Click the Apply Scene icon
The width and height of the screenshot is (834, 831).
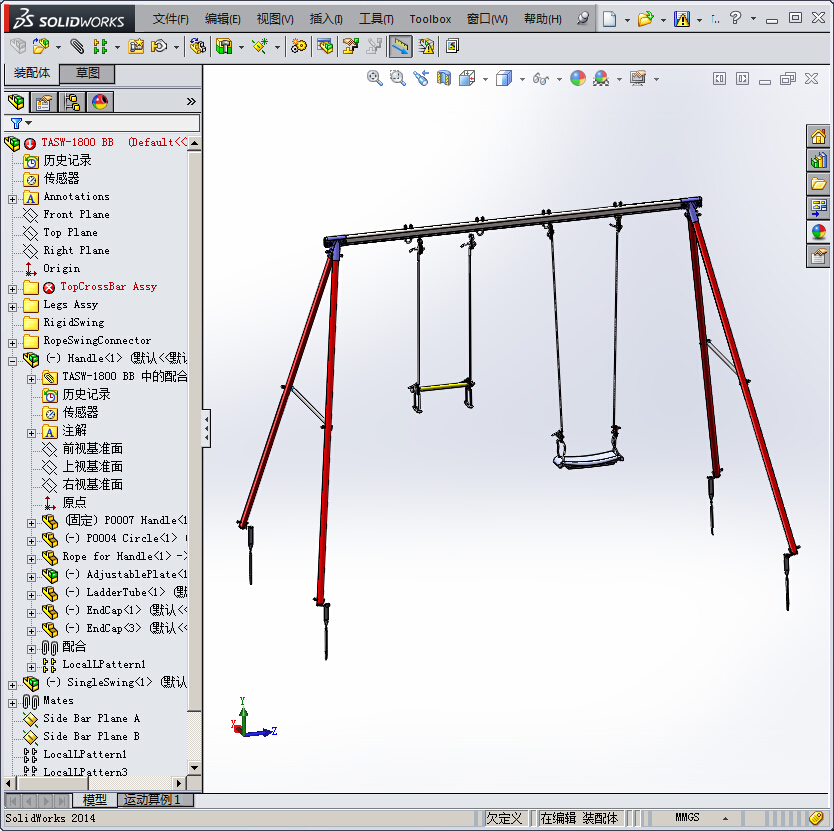pos(601,79)
